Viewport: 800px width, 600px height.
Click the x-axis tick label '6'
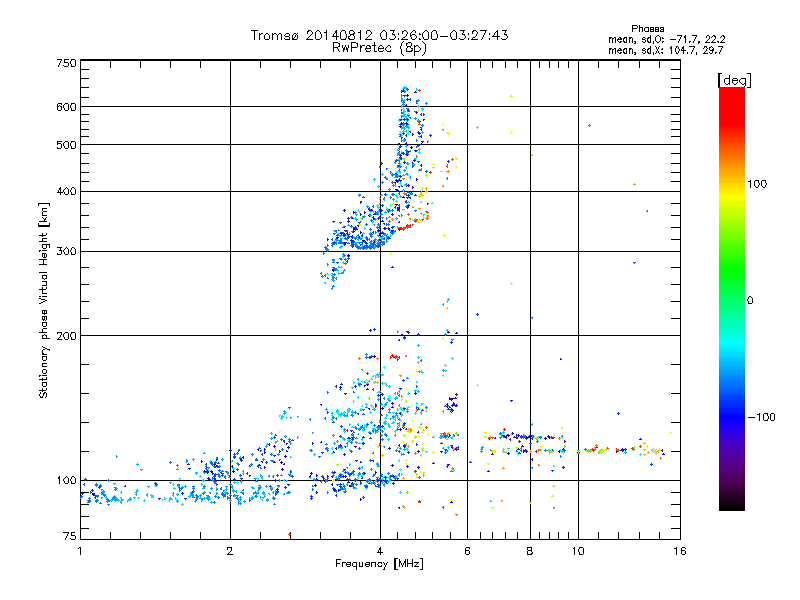(x=467, y=551)
